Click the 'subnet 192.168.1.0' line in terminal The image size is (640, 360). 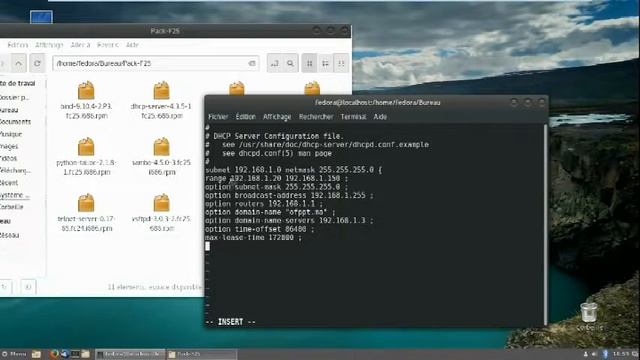pyautogui.click(x=293, y=170)
